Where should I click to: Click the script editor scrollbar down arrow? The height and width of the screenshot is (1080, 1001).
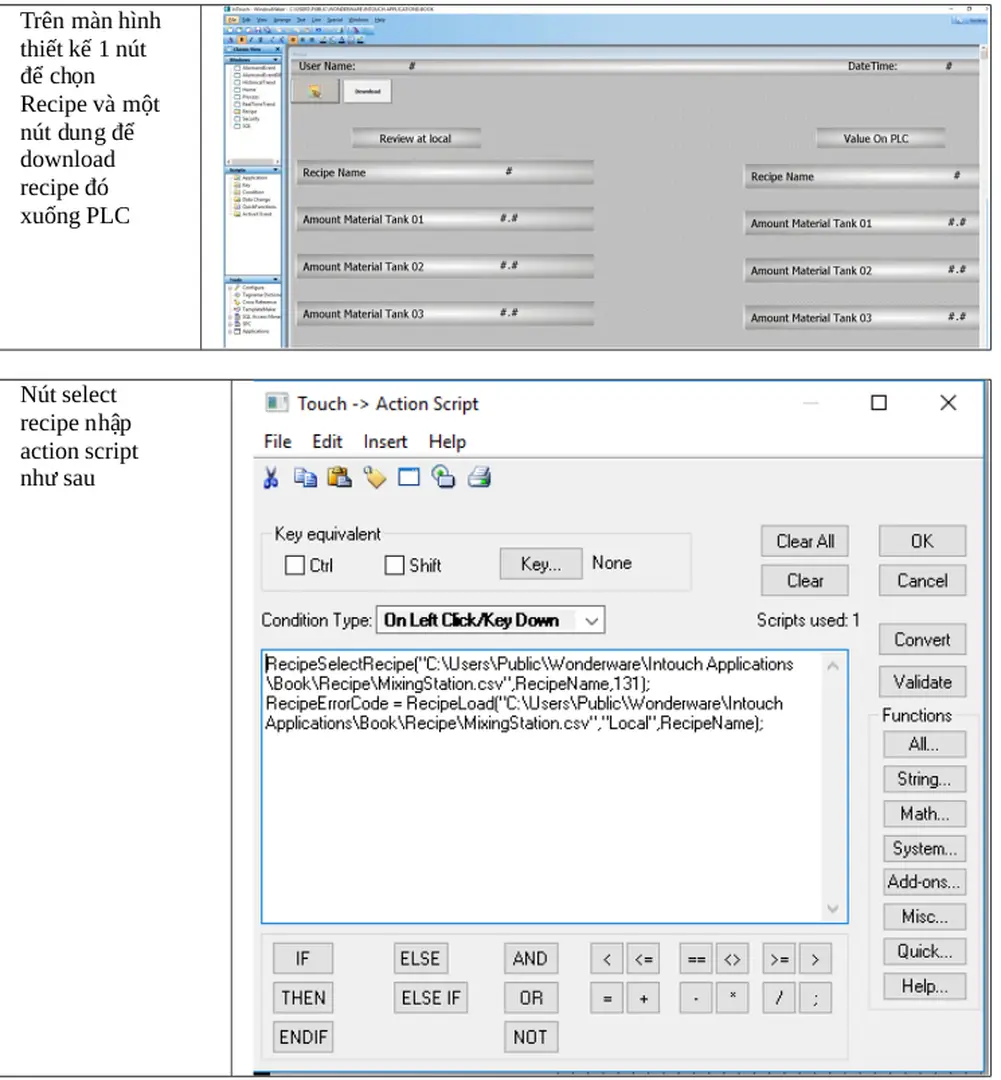point(833,909)
